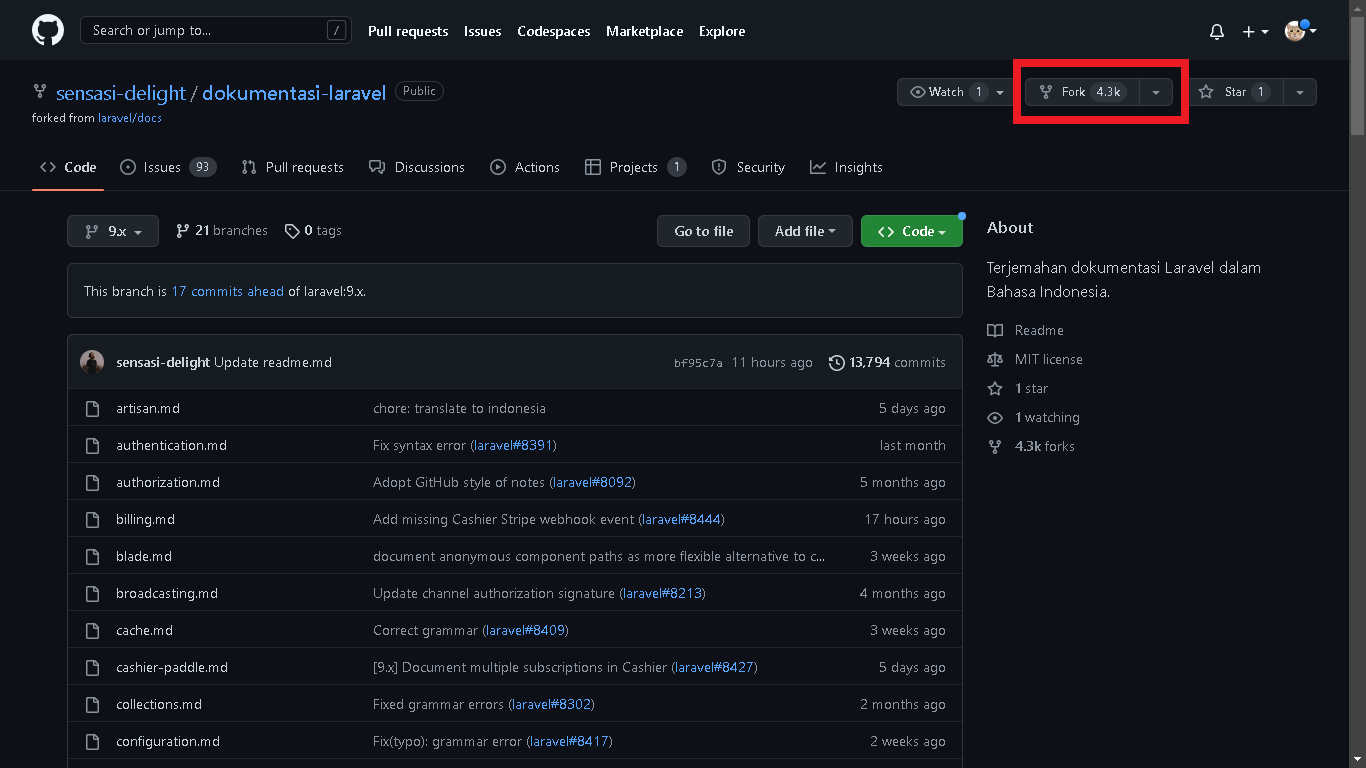Open the artisan.md file

point(148,408)
